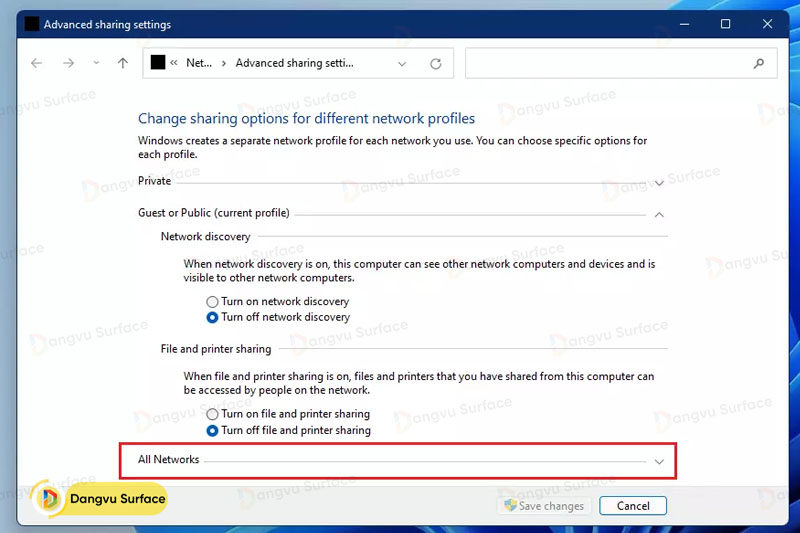Screen dimensions: 800x533
Task: Click the Forward navigation arrow
Action: click(x=68, y=63)
